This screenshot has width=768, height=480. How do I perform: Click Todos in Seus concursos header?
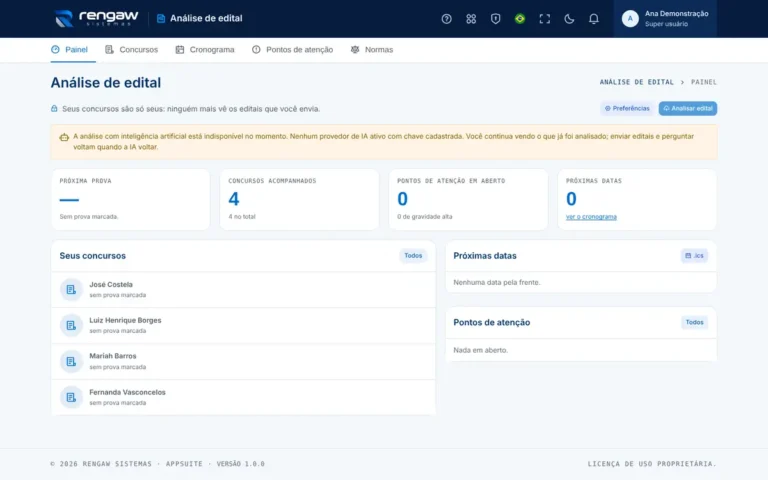coord(413,256)
